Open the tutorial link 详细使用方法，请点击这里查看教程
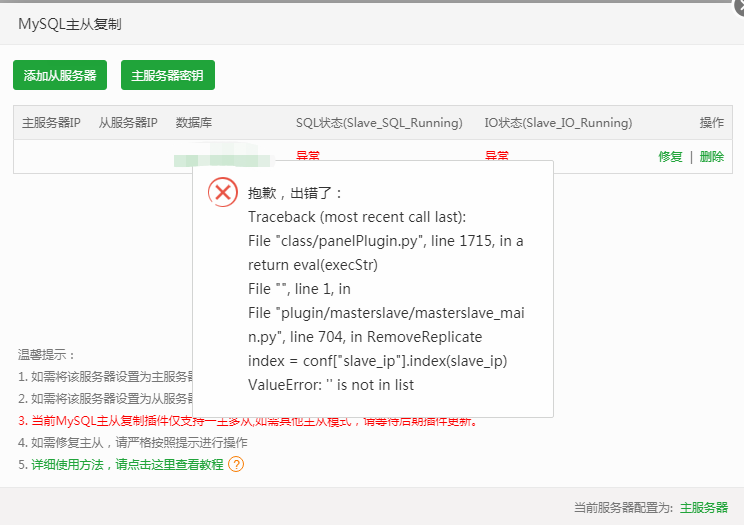The height and width of the screenshot is (525, 744). (x=127, y=464)
